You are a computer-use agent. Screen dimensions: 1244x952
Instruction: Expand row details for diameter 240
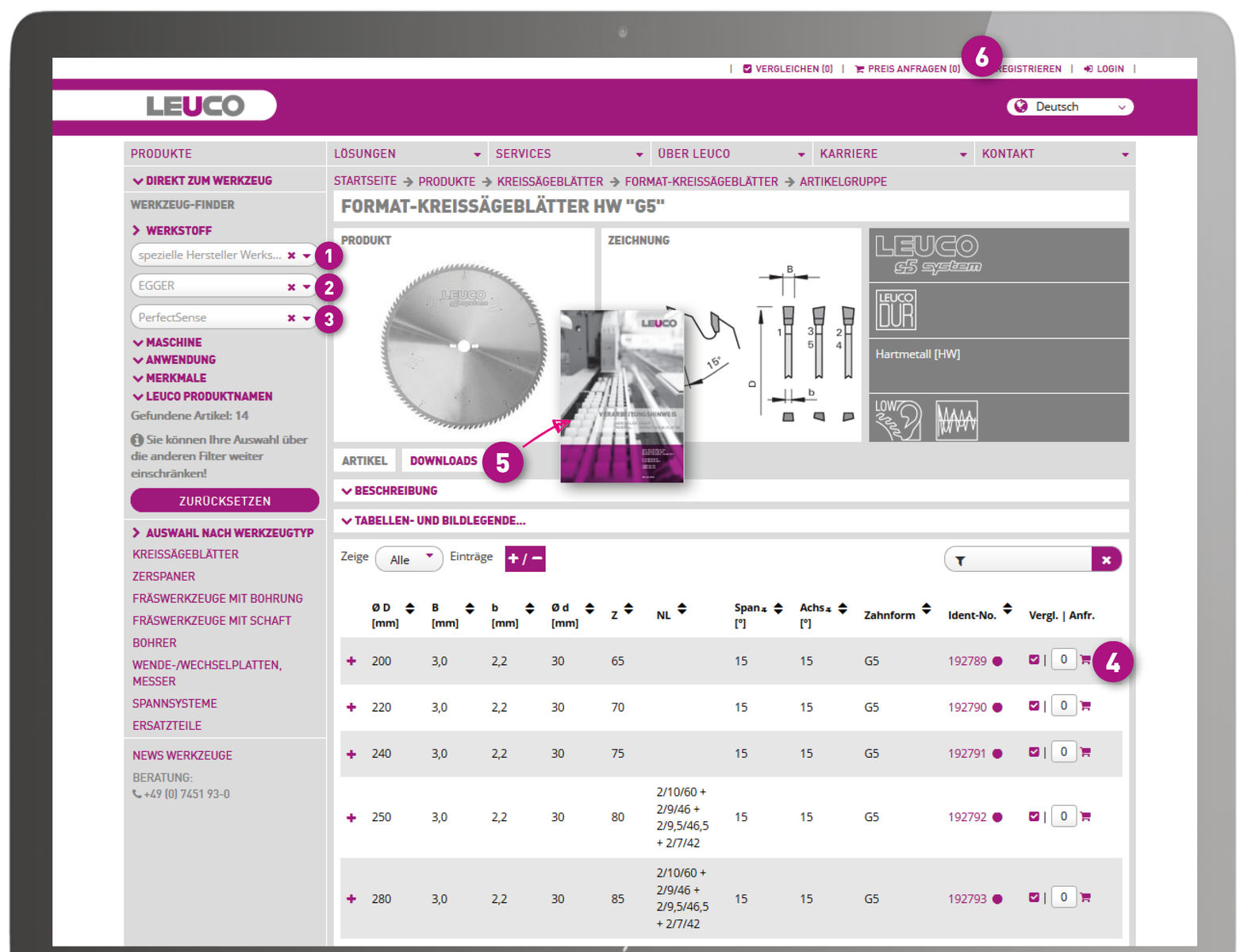point(351,754)
